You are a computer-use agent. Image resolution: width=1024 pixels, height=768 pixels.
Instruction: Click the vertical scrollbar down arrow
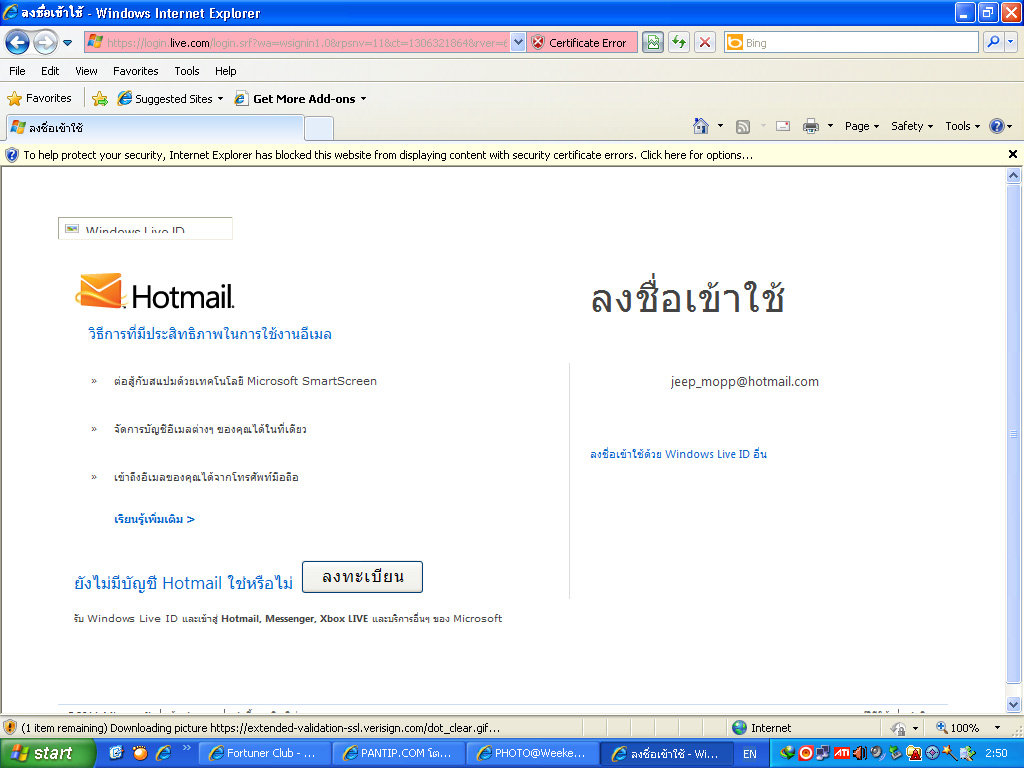pos(1014,703)
